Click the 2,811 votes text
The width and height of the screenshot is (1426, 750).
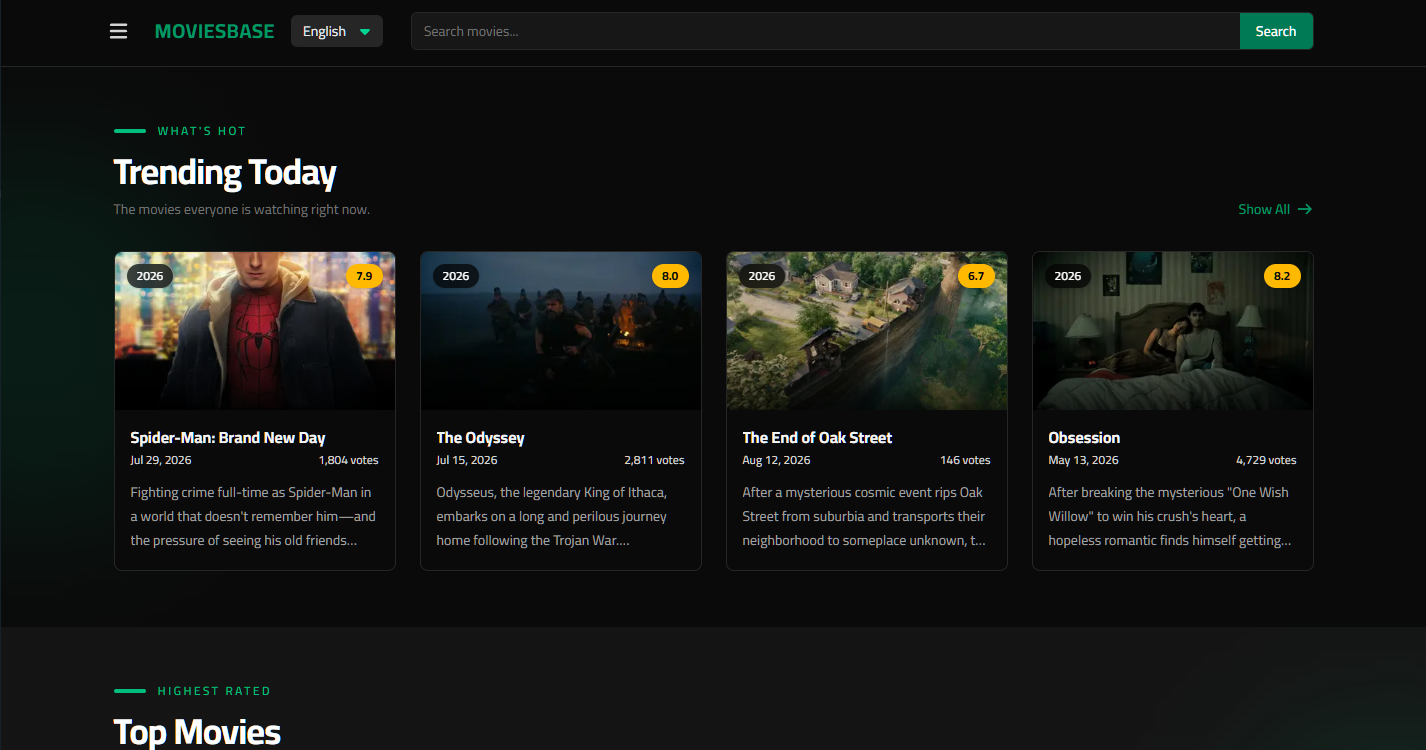pos(654,460)
